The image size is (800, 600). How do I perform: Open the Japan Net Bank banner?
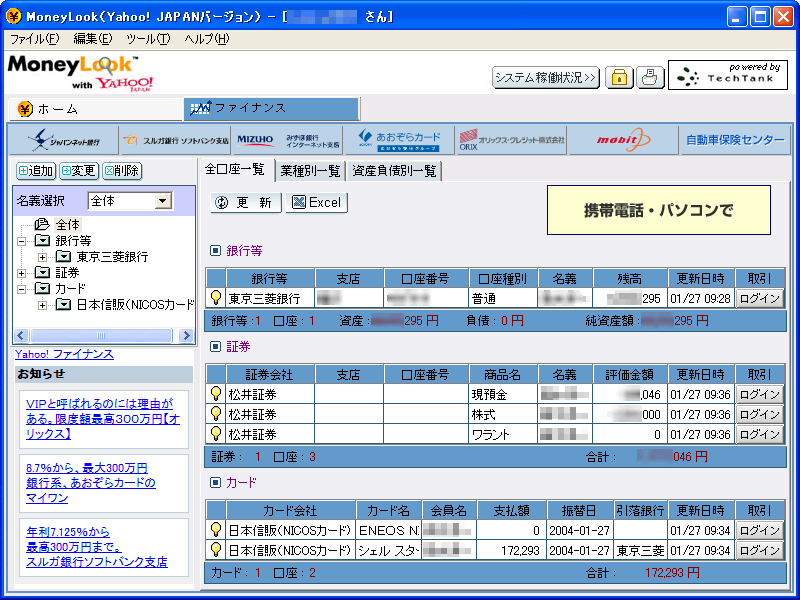64,140
